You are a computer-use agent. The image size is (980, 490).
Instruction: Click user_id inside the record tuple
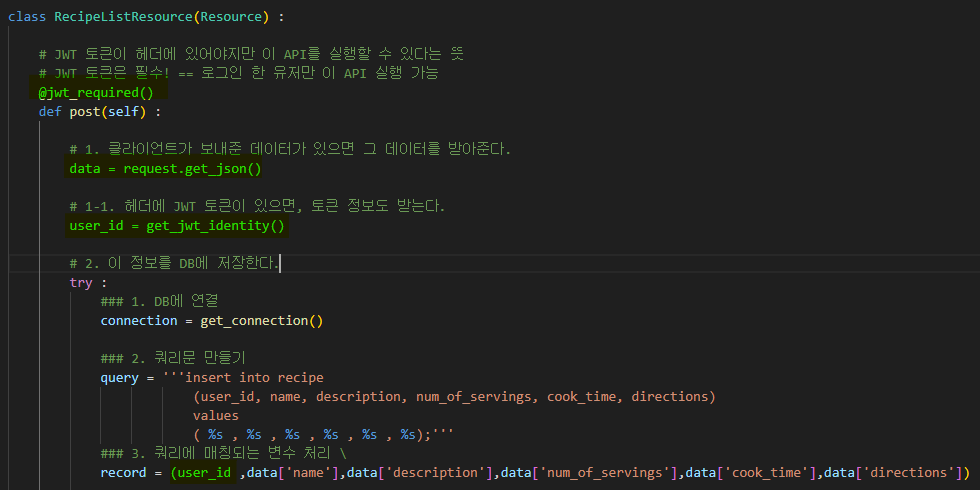[x=204, y=472]
